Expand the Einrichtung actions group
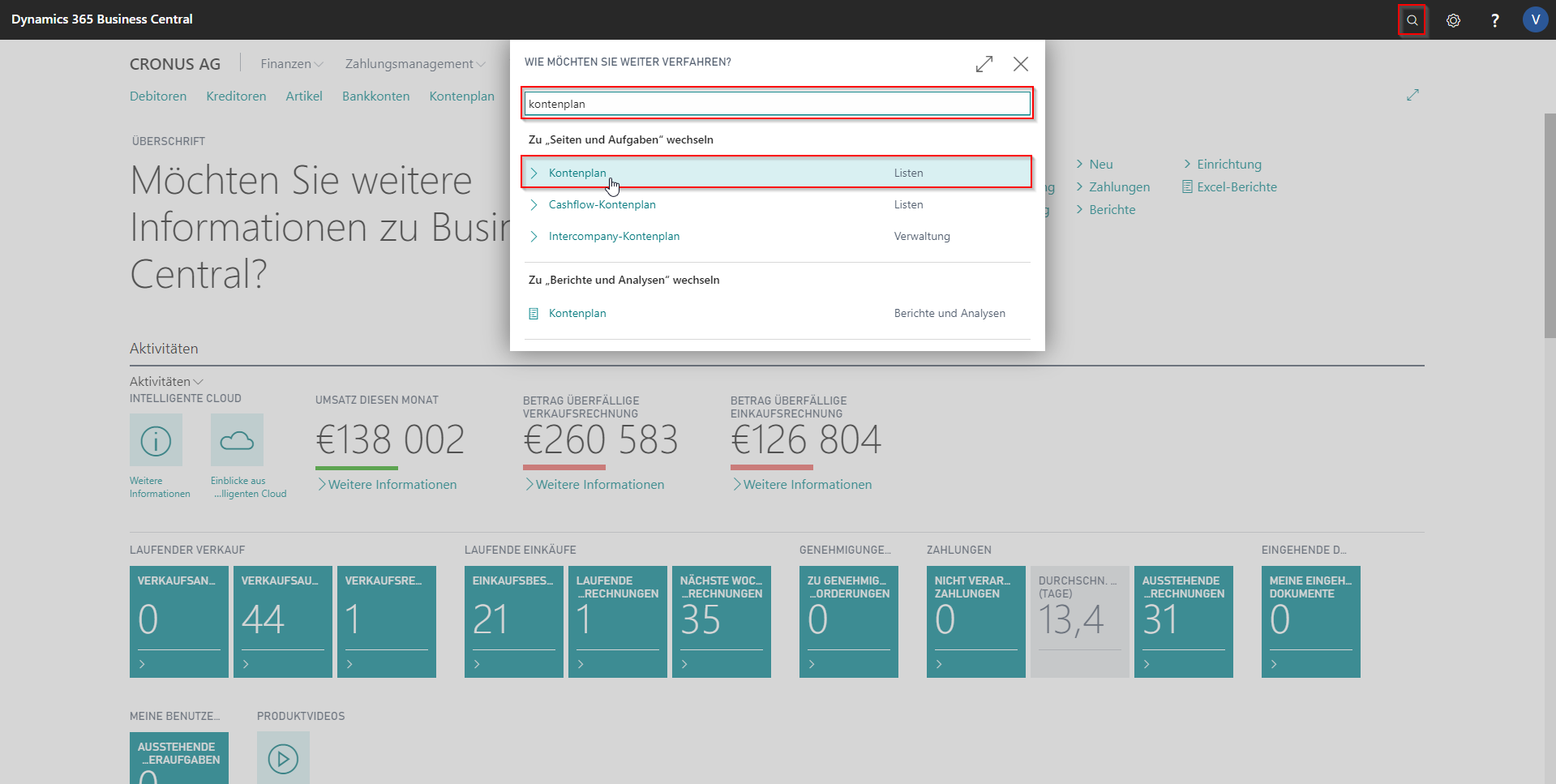Screen dimensions: 1556x784 point(1222,164)
